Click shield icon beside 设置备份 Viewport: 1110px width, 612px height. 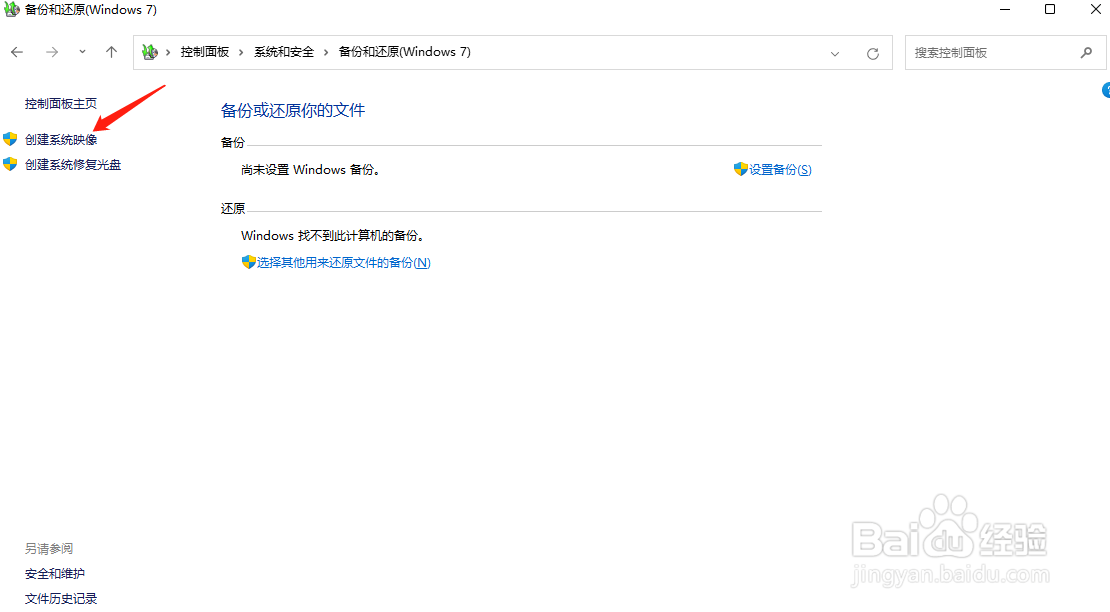(740, 169)
